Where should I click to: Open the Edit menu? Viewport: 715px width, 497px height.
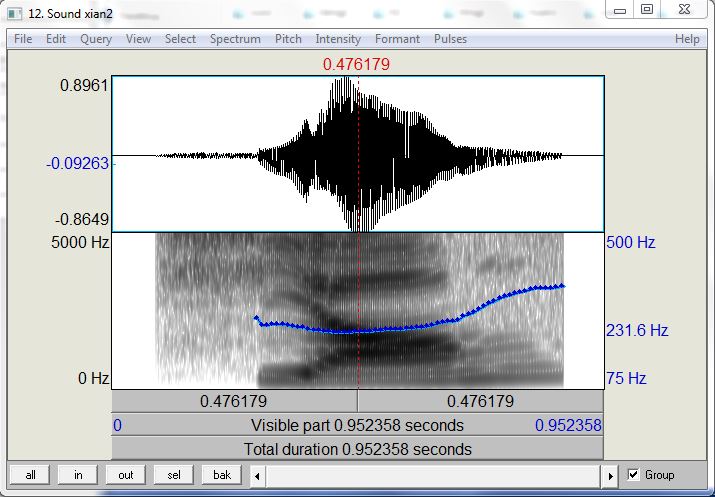pos(56,39)
